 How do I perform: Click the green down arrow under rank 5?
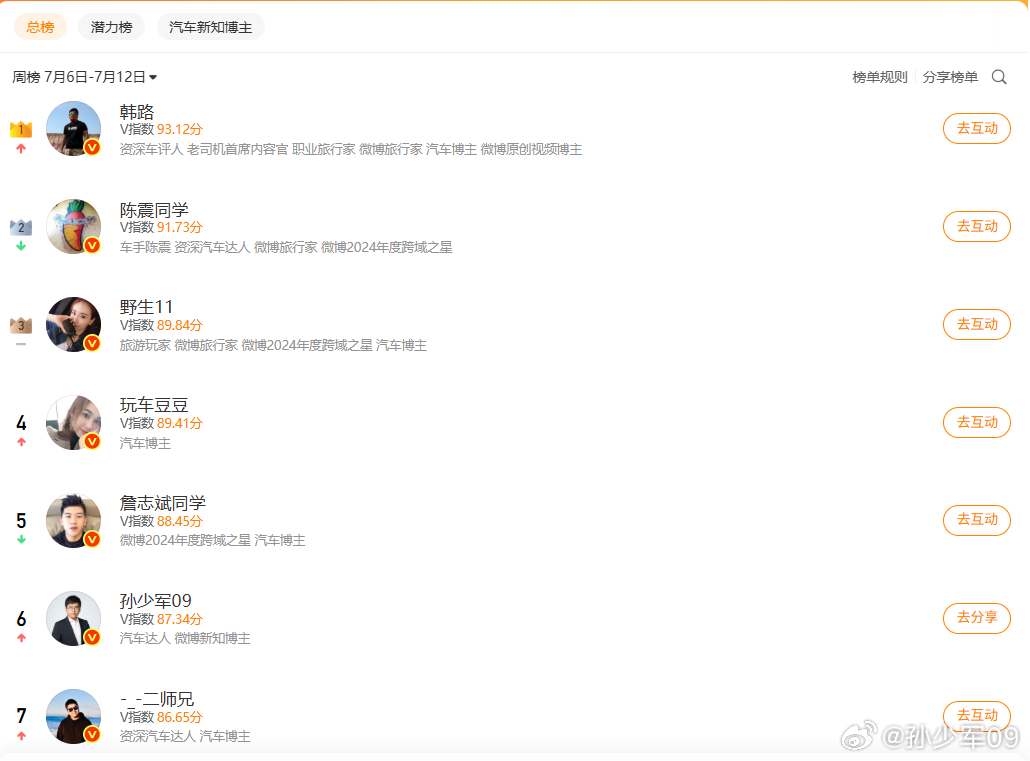pos(21,540)
